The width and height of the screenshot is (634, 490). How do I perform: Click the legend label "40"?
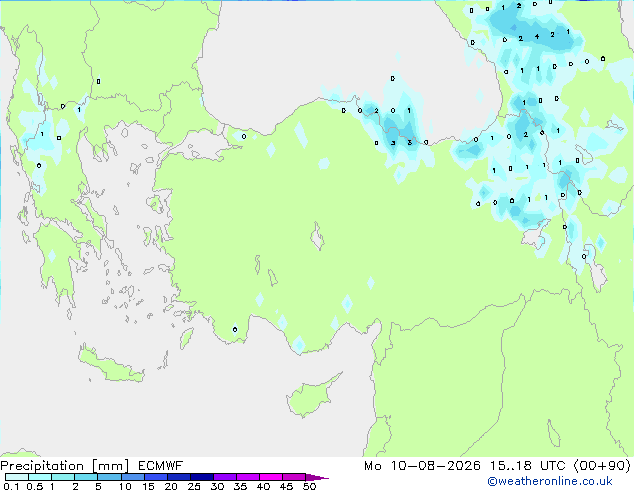(x=263, y=486)
